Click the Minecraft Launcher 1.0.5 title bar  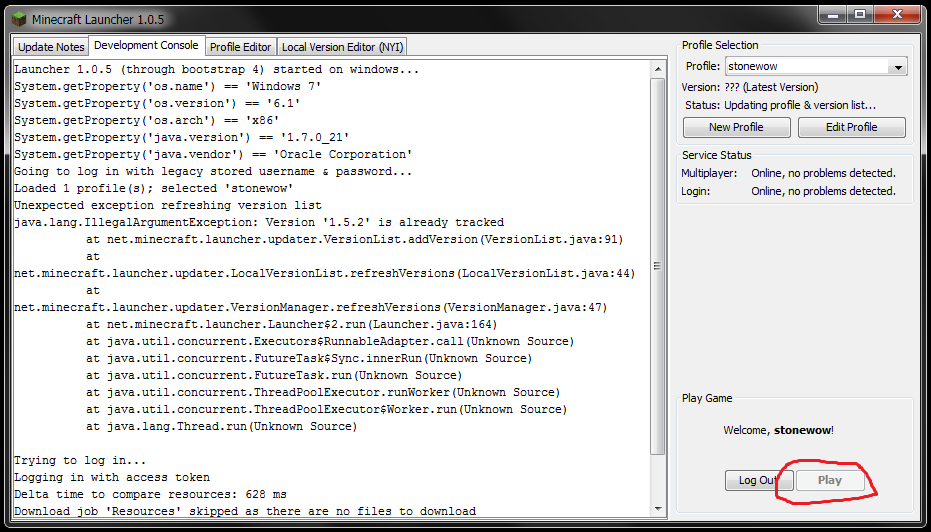pos(400,18)
